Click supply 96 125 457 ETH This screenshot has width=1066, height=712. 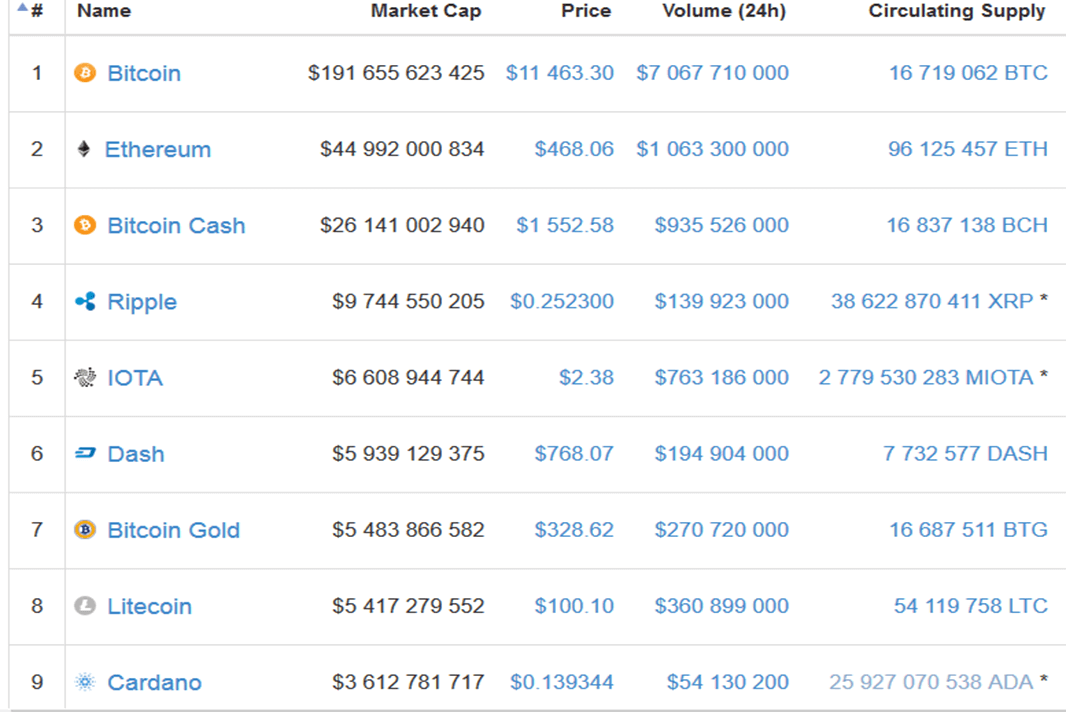point(968,149)
